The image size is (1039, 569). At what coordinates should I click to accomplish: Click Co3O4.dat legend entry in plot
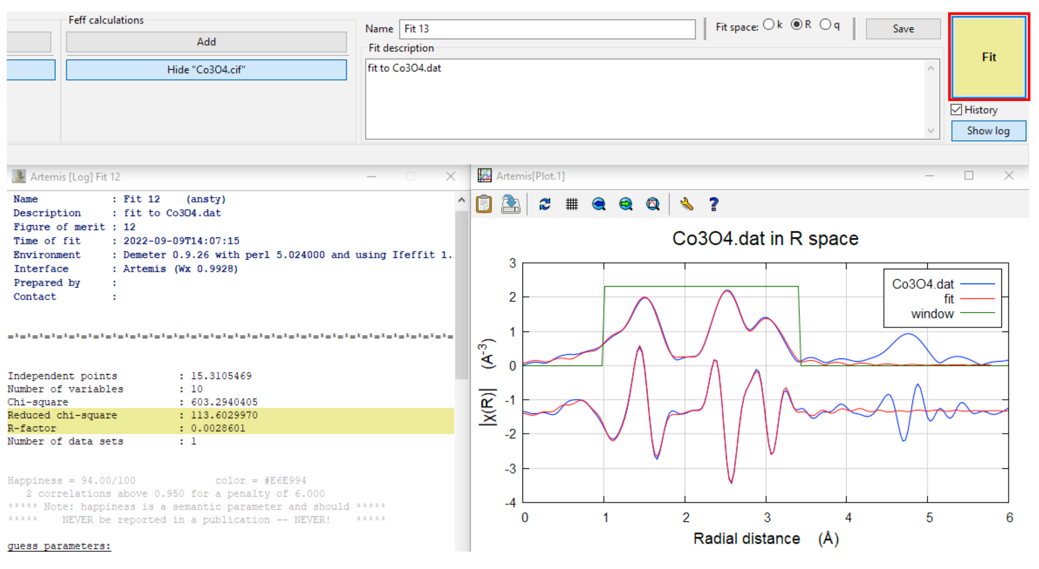click(942, 284)
